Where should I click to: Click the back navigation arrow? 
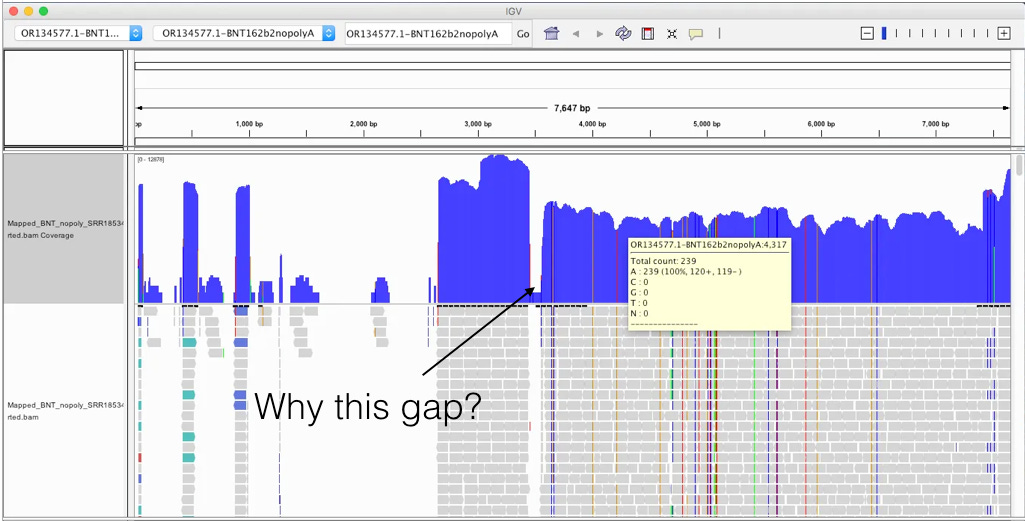[x=576, y=34]
